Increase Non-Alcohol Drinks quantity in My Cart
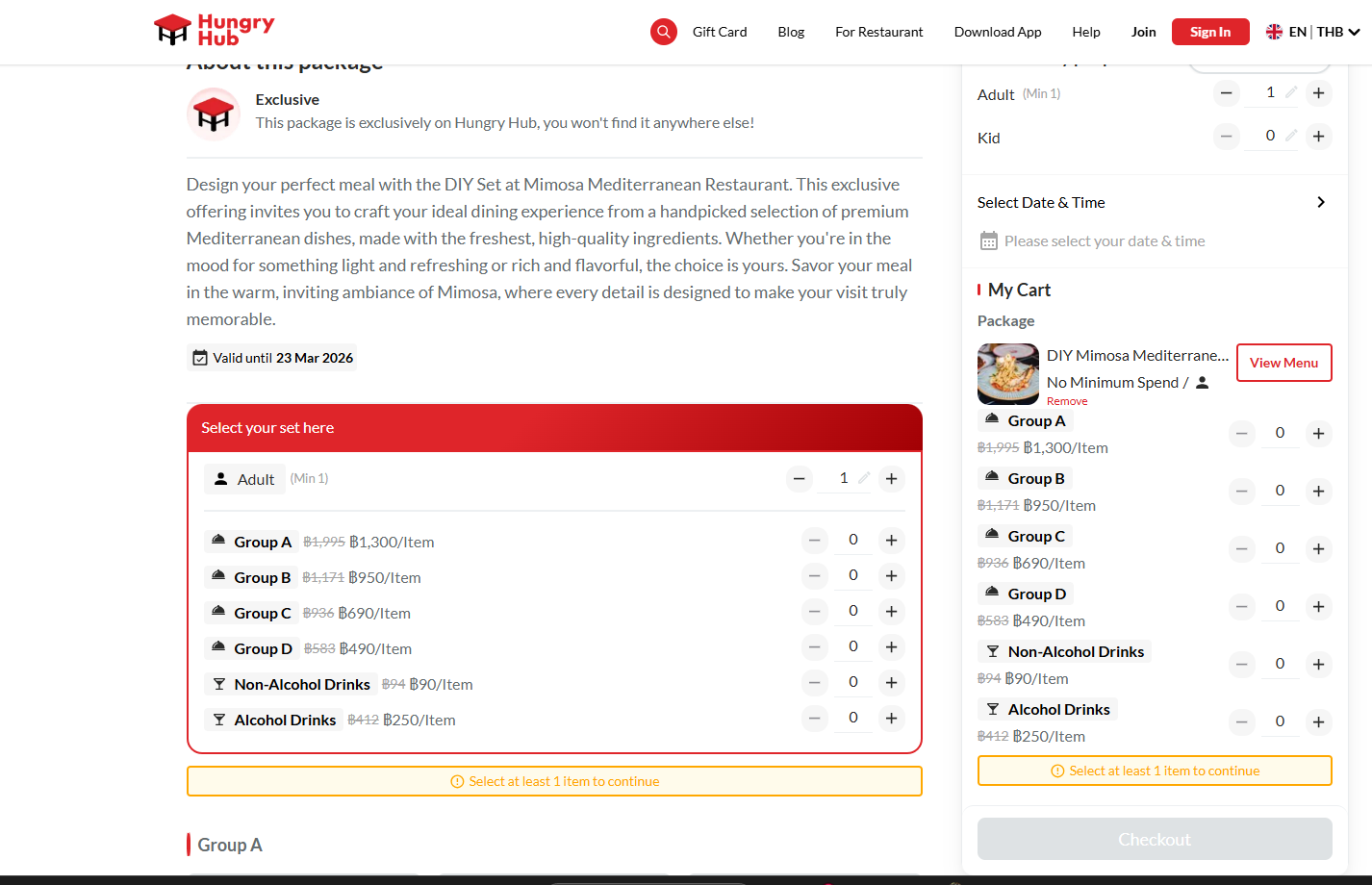Screen dimensions: 1372x885 [x=1318, y=665]
